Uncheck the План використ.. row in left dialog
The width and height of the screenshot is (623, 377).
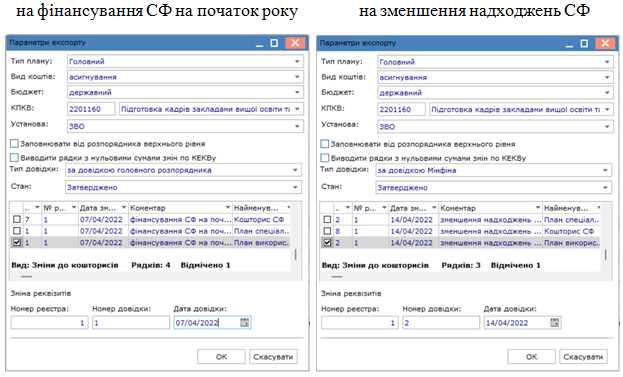coord(17,242)
